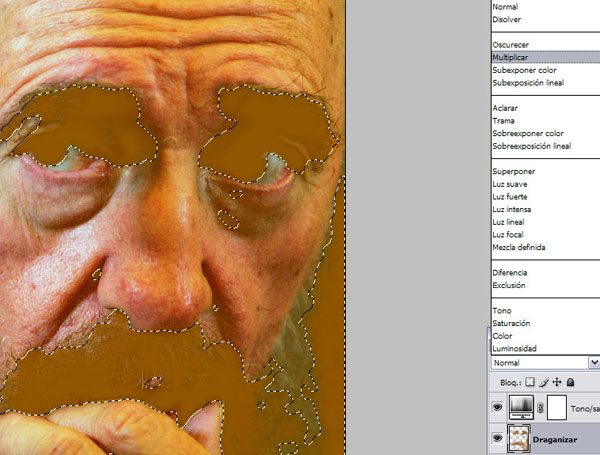Select the Draganizar layer name
The image size is (600, 455).
(x=555, y=440)
